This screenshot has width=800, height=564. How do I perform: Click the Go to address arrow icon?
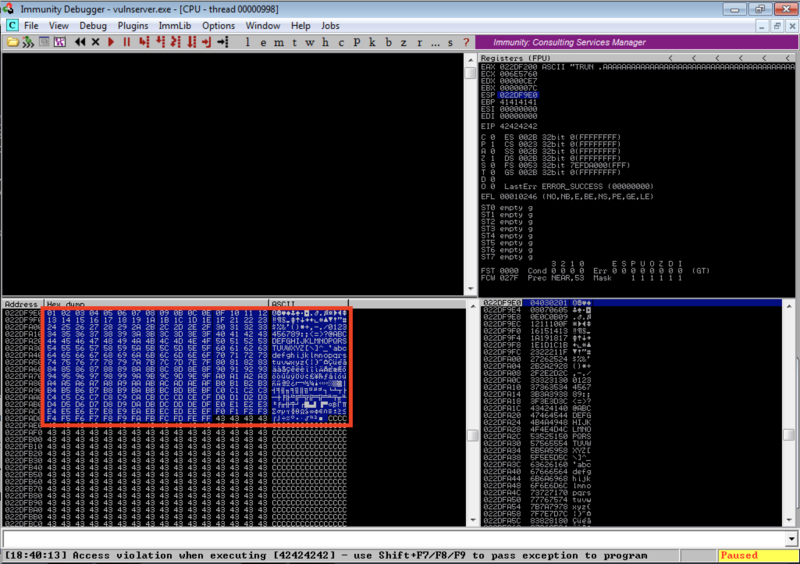click(x=223, y=42)
